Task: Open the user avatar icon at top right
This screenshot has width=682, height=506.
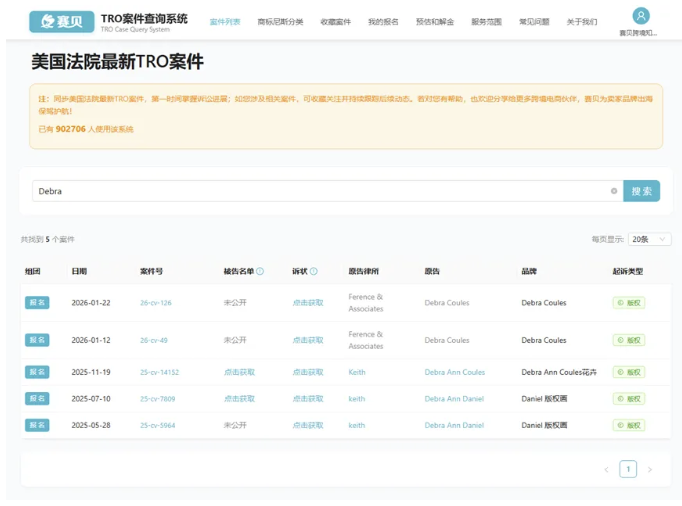Action: coord(641,16)
